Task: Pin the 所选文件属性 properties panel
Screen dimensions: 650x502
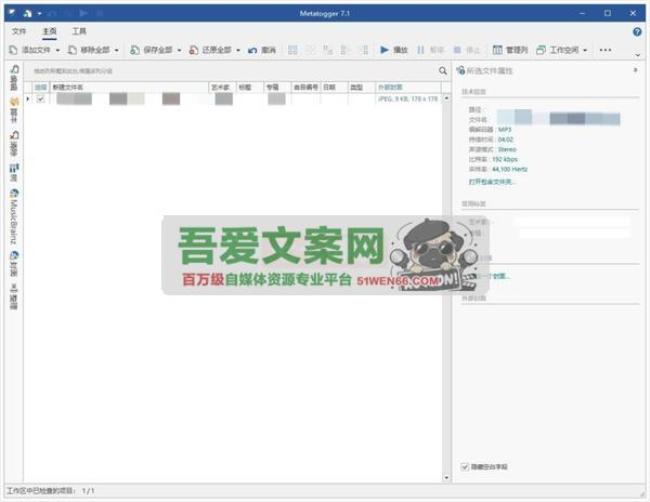Action: (635, 70)
